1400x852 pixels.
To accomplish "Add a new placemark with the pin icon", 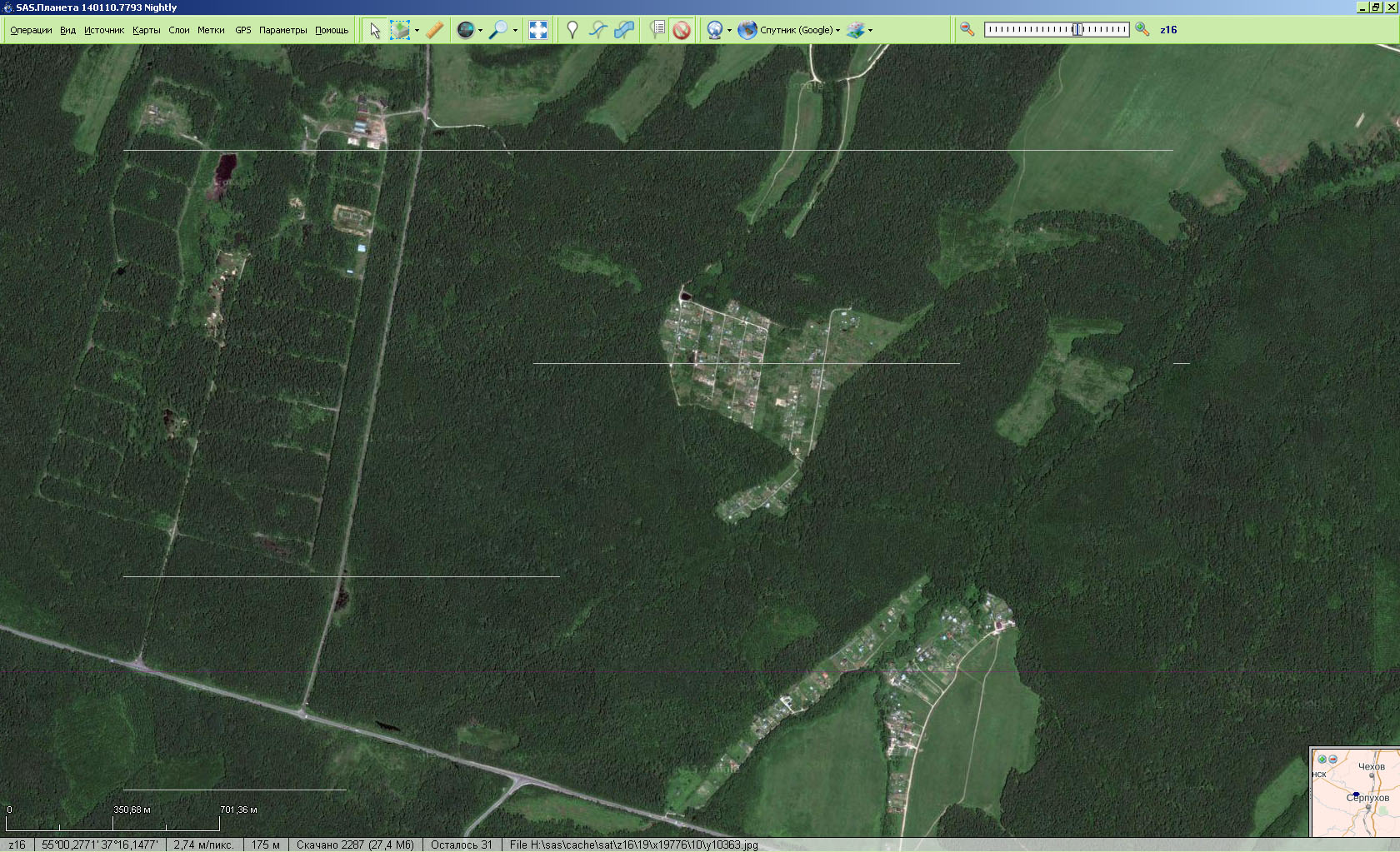I will click(572, 30).
